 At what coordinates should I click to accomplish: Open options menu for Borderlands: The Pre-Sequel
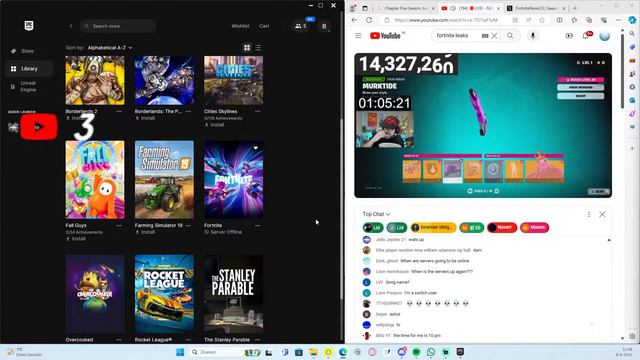[x=188, y=111]
